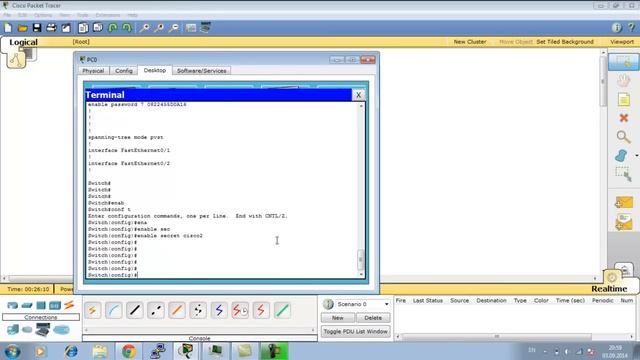Click the New file icon in toolbar

[x=8, y=28]
